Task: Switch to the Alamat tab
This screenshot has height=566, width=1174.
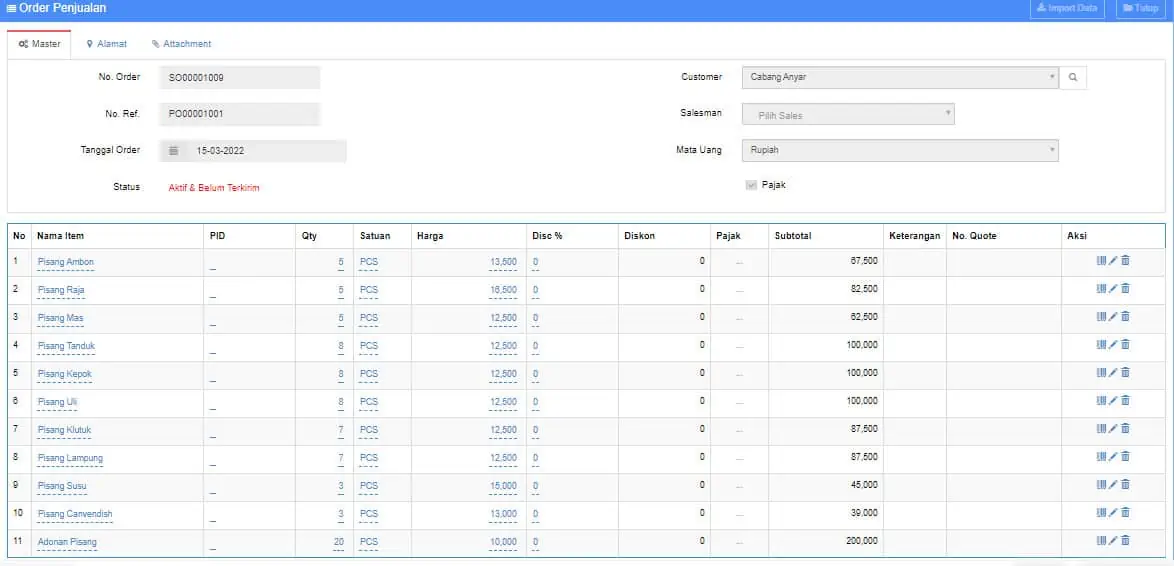Action: click(x=106, y=44)
